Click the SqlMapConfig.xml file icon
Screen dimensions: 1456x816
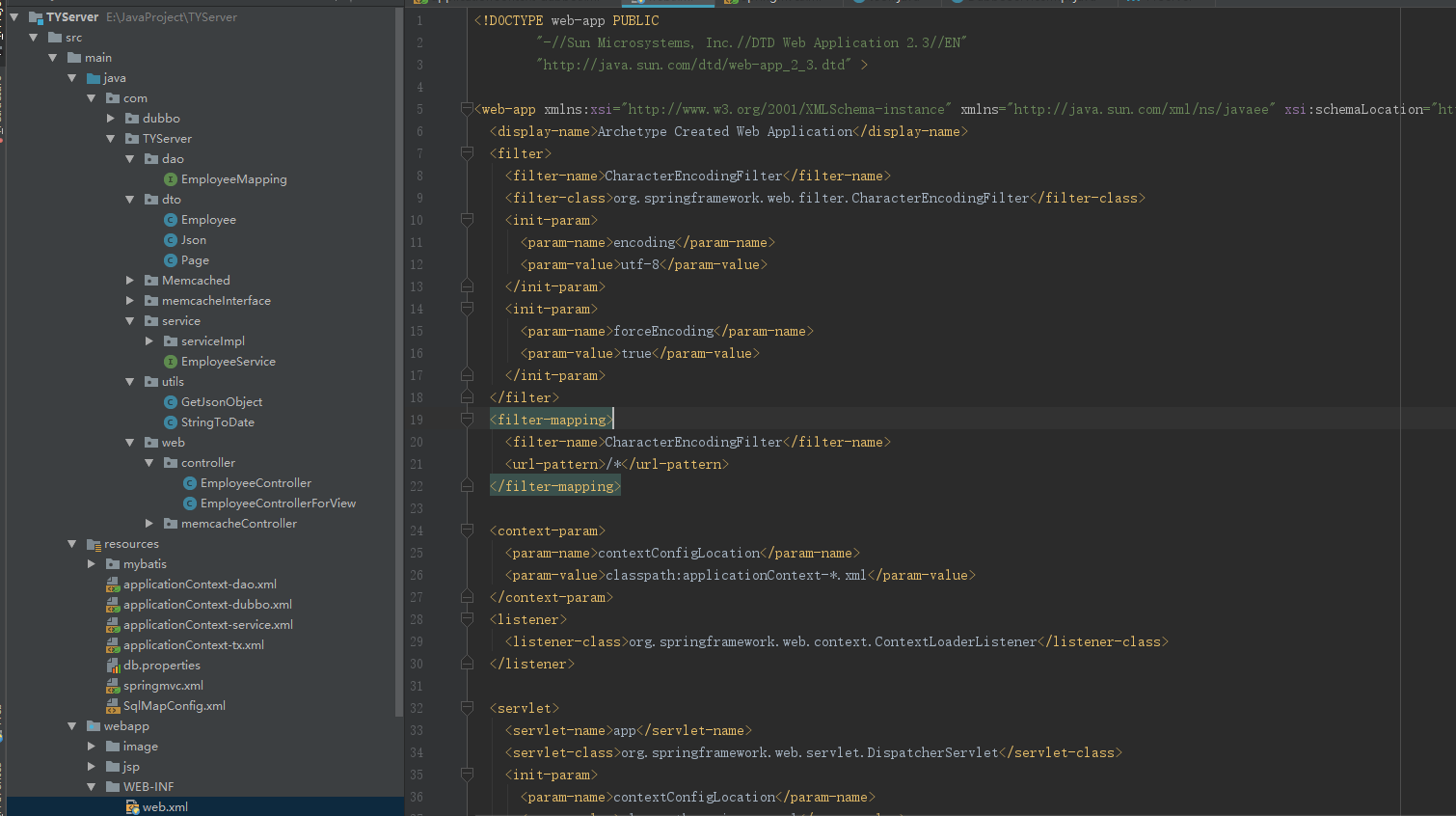(113, 706)
